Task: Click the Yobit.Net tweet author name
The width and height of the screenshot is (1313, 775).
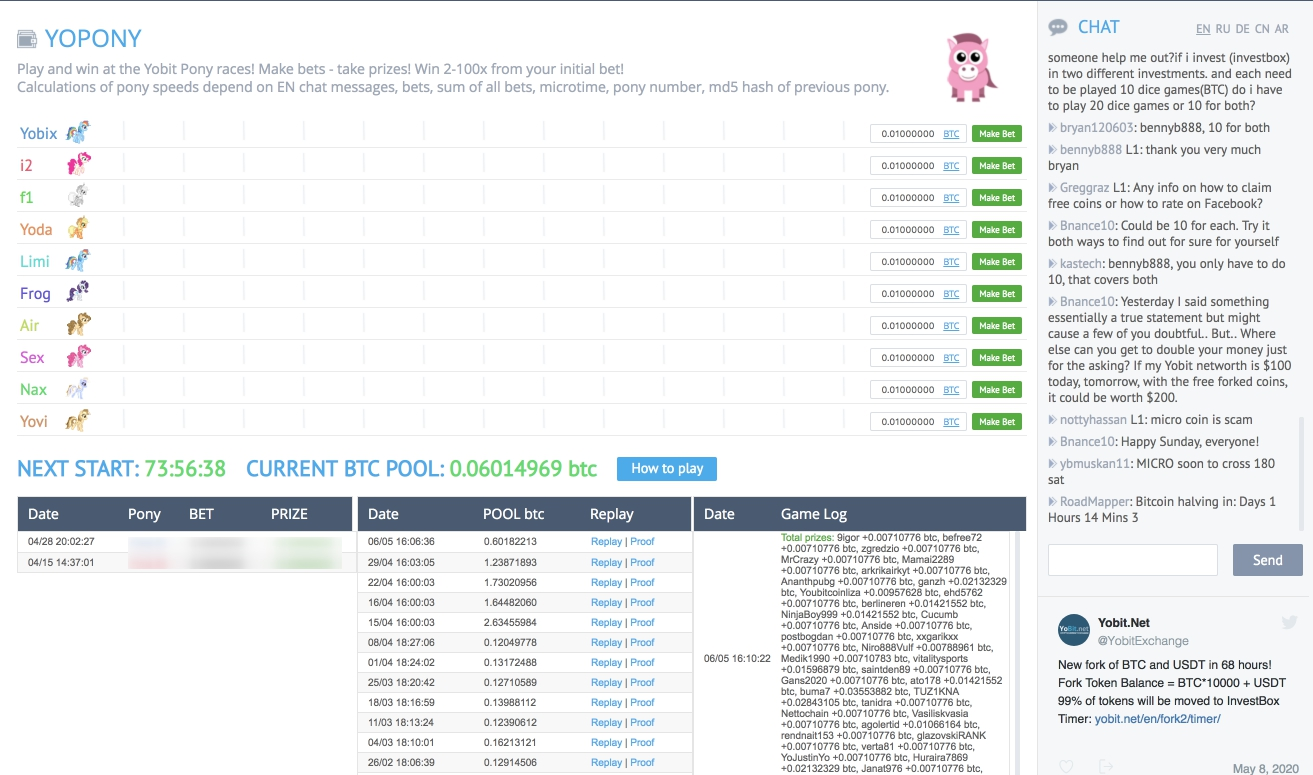Action: pyautogui.click(x=1123, y=623)
